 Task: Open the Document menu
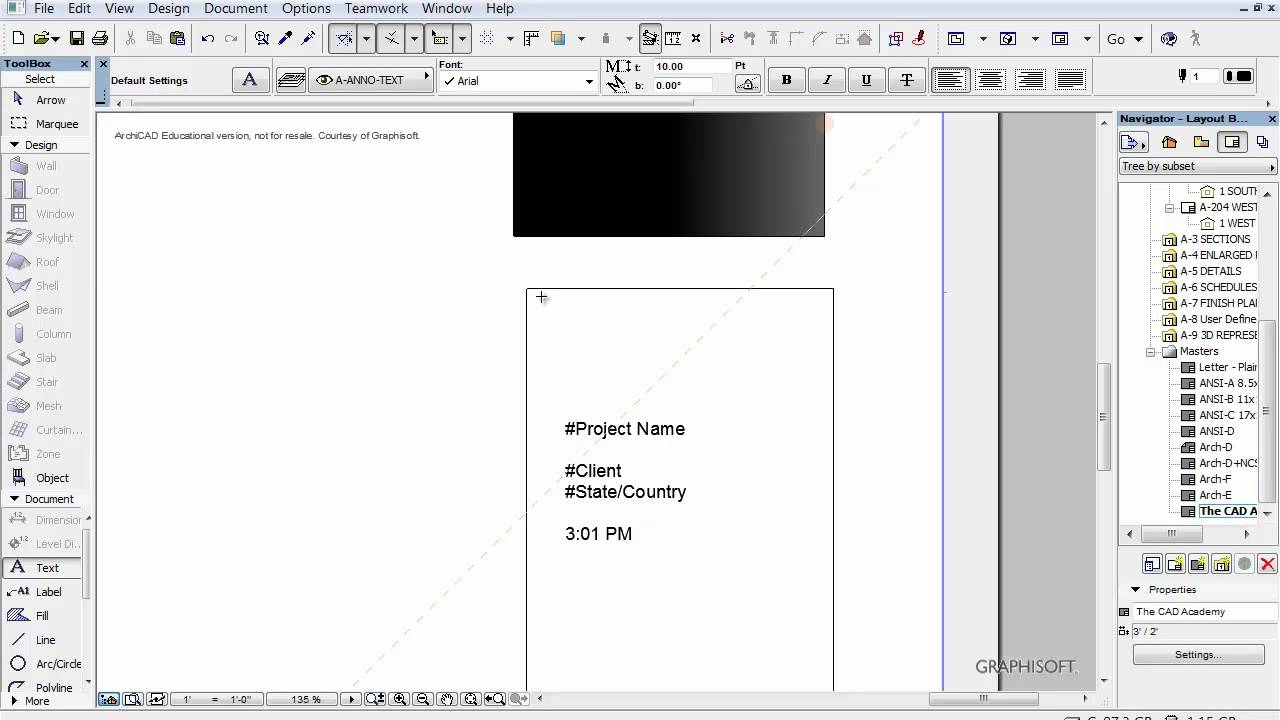(236, 8)
